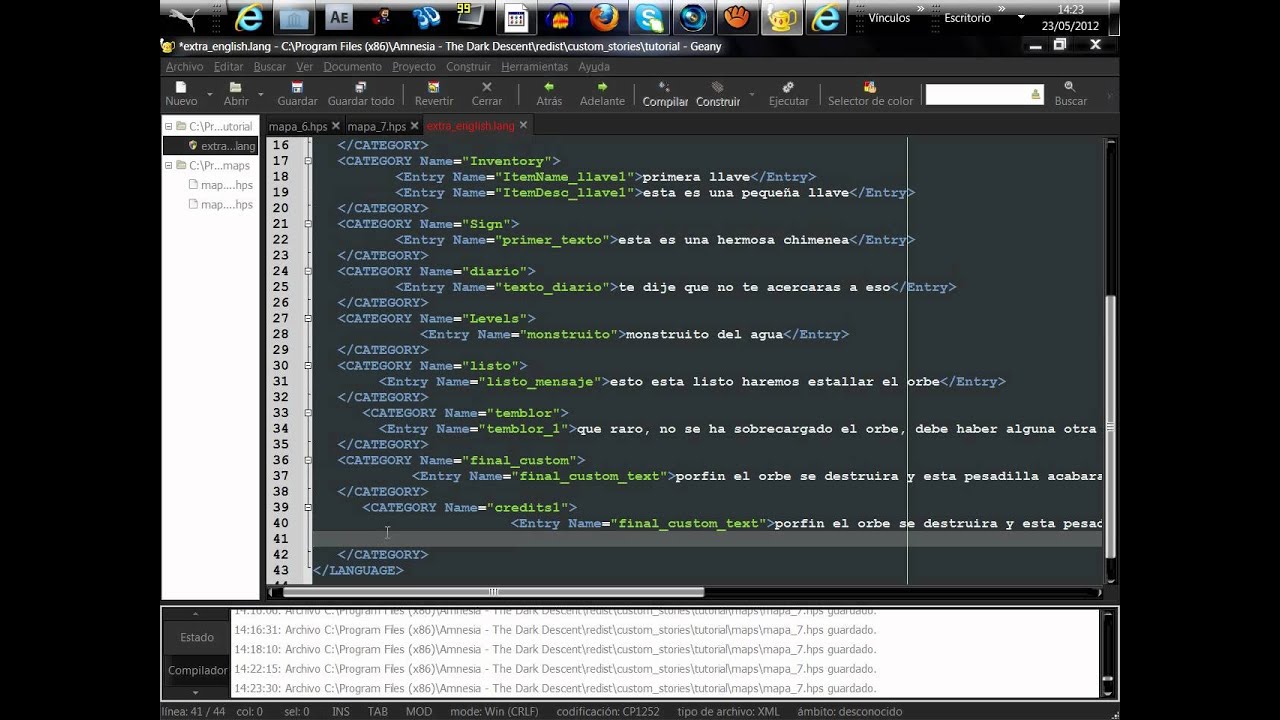Open Firefox from the taskbar
This screenshot has width=1280, height=720.
[x=603, y=18]
